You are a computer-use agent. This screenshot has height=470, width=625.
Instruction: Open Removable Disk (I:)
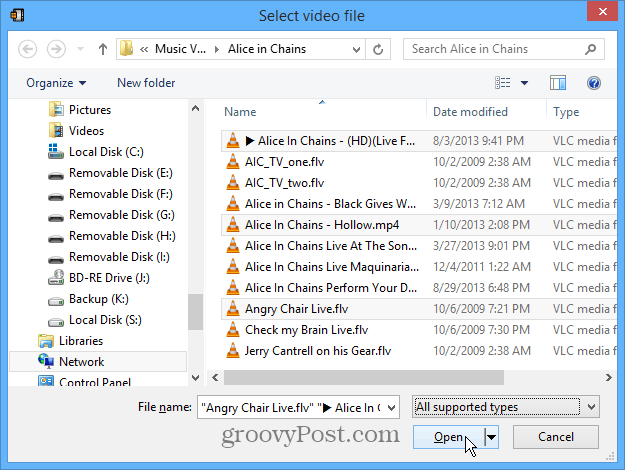pos(119,257)
